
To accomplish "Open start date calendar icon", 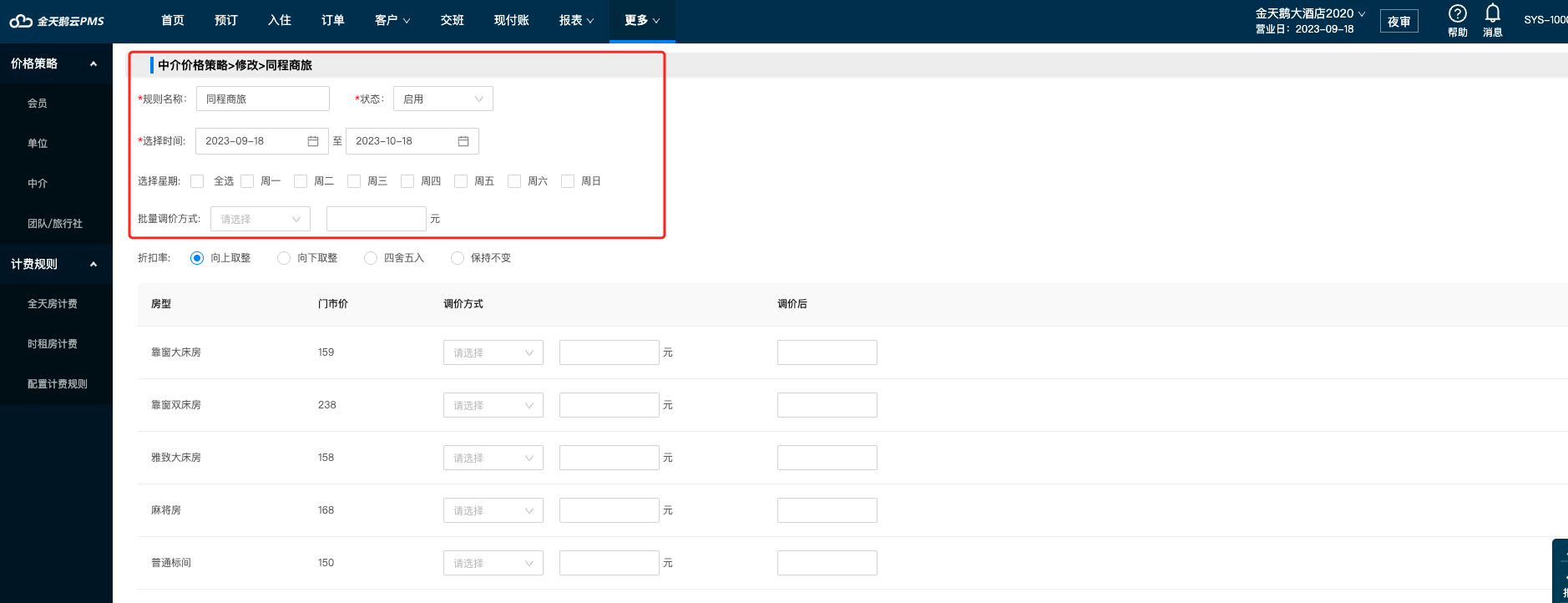I will (313, 141).
